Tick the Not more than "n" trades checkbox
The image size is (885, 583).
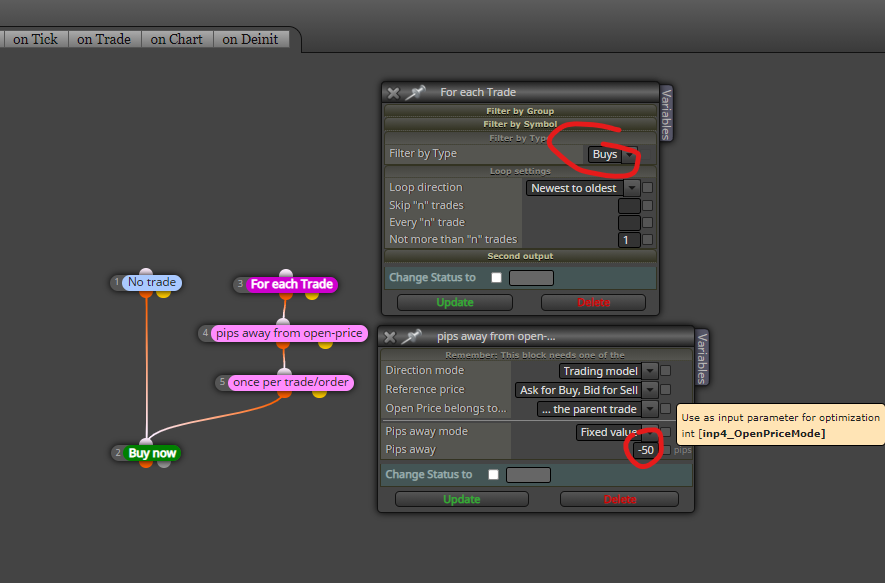647,239
